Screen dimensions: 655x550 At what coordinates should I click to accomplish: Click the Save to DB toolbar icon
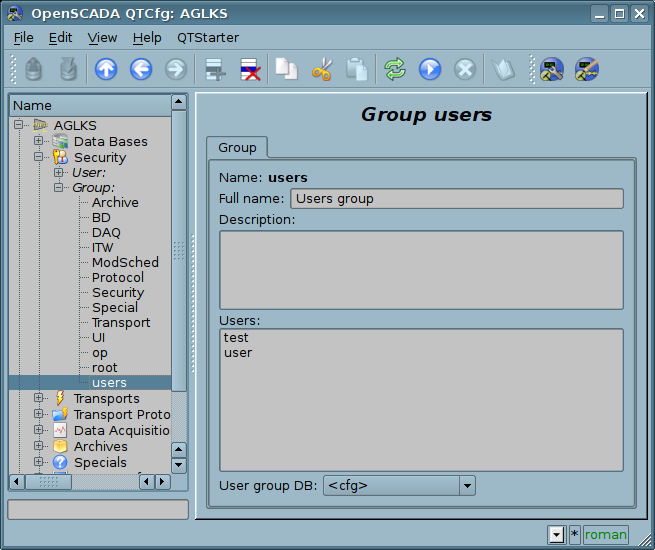point(68,69)
